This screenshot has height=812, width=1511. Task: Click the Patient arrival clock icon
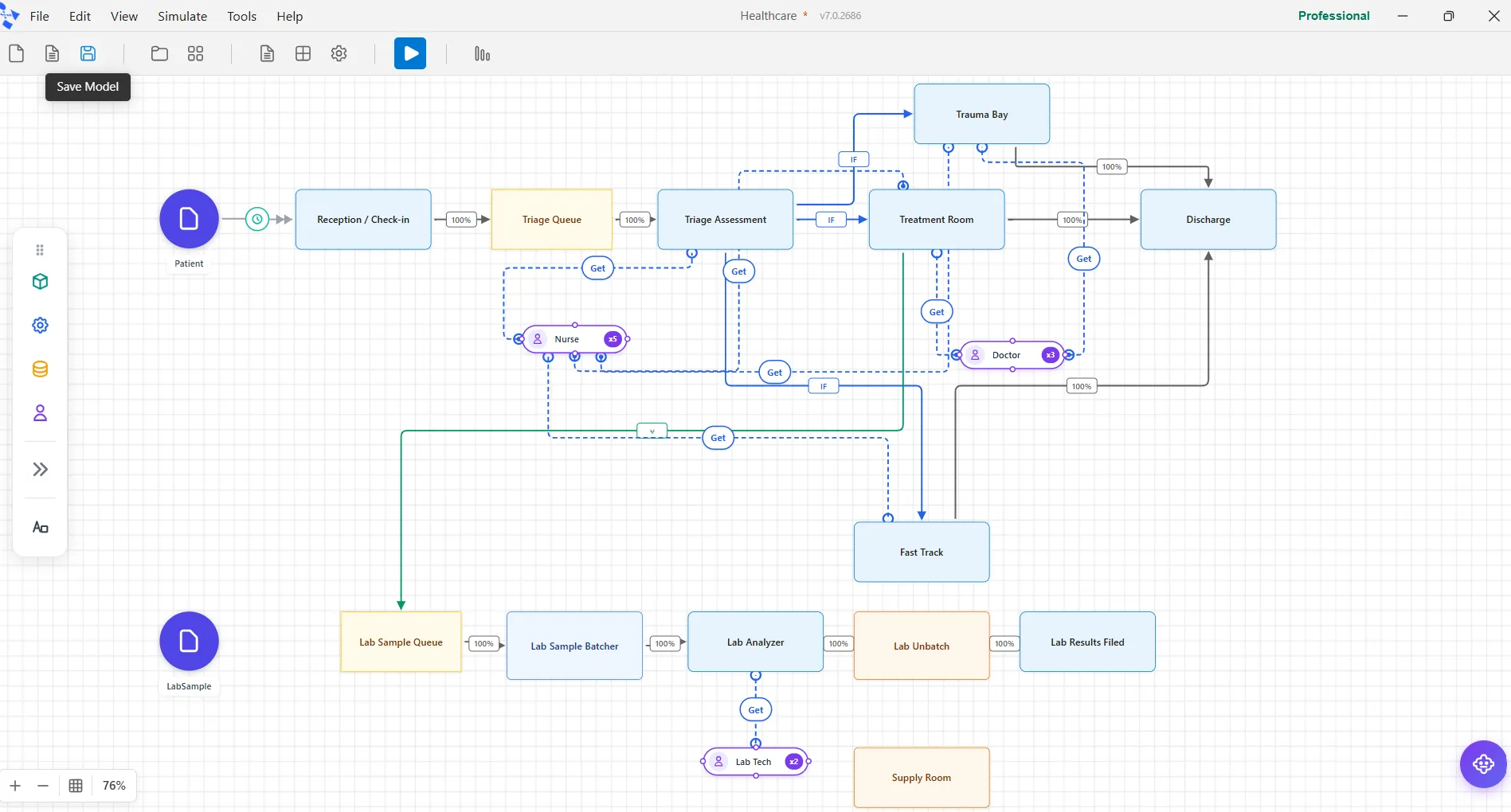pyautogui.click(x=257, y=219)
